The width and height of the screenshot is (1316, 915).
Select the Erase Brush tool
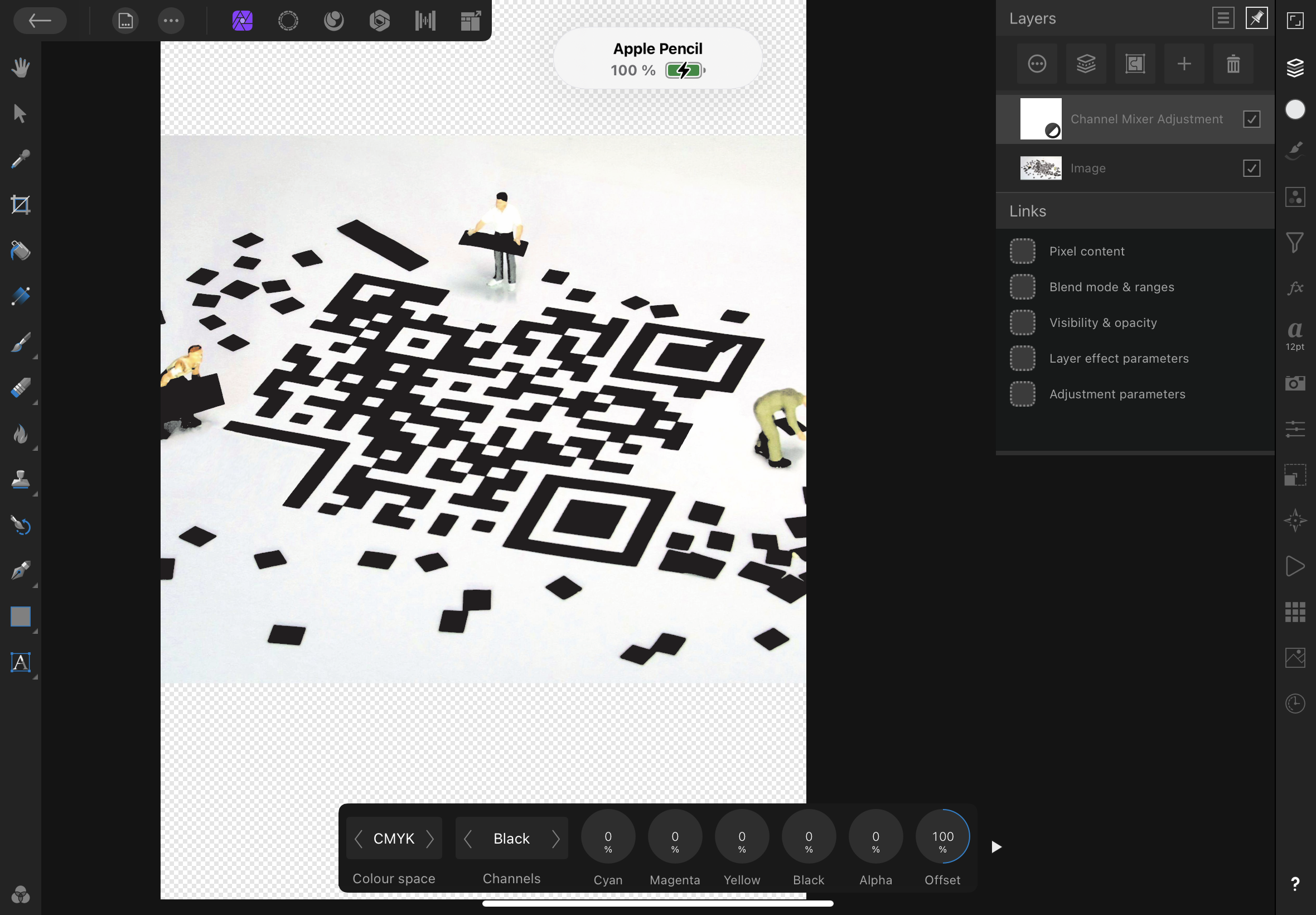(21, 388)
